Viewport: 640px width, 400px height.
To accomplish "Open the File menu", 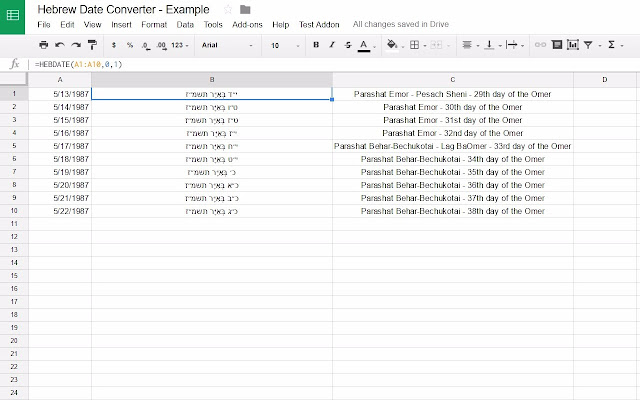I will click(44, 24).
